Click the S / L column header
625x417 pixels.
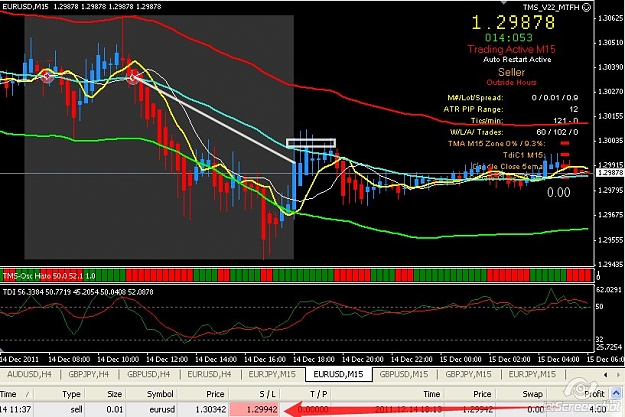(x=267, y=394)
